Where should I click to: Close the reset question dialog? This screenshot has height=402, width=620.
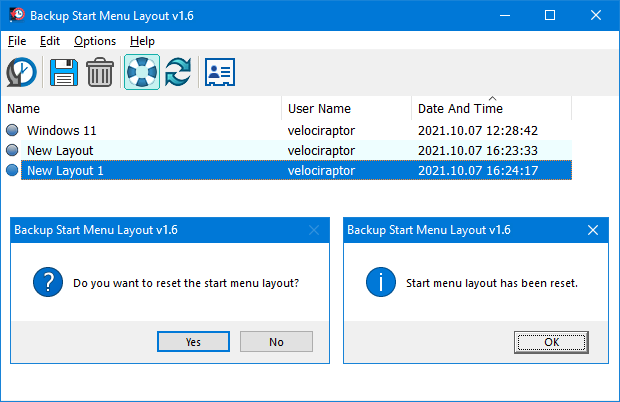[314, 230]
